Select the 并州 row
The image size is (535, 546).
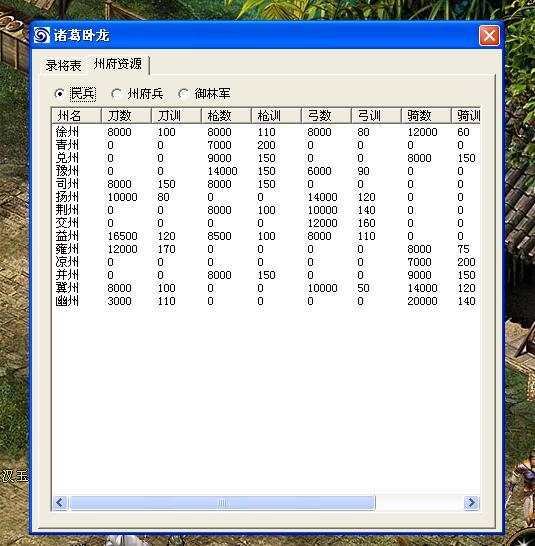coord(266,275)
